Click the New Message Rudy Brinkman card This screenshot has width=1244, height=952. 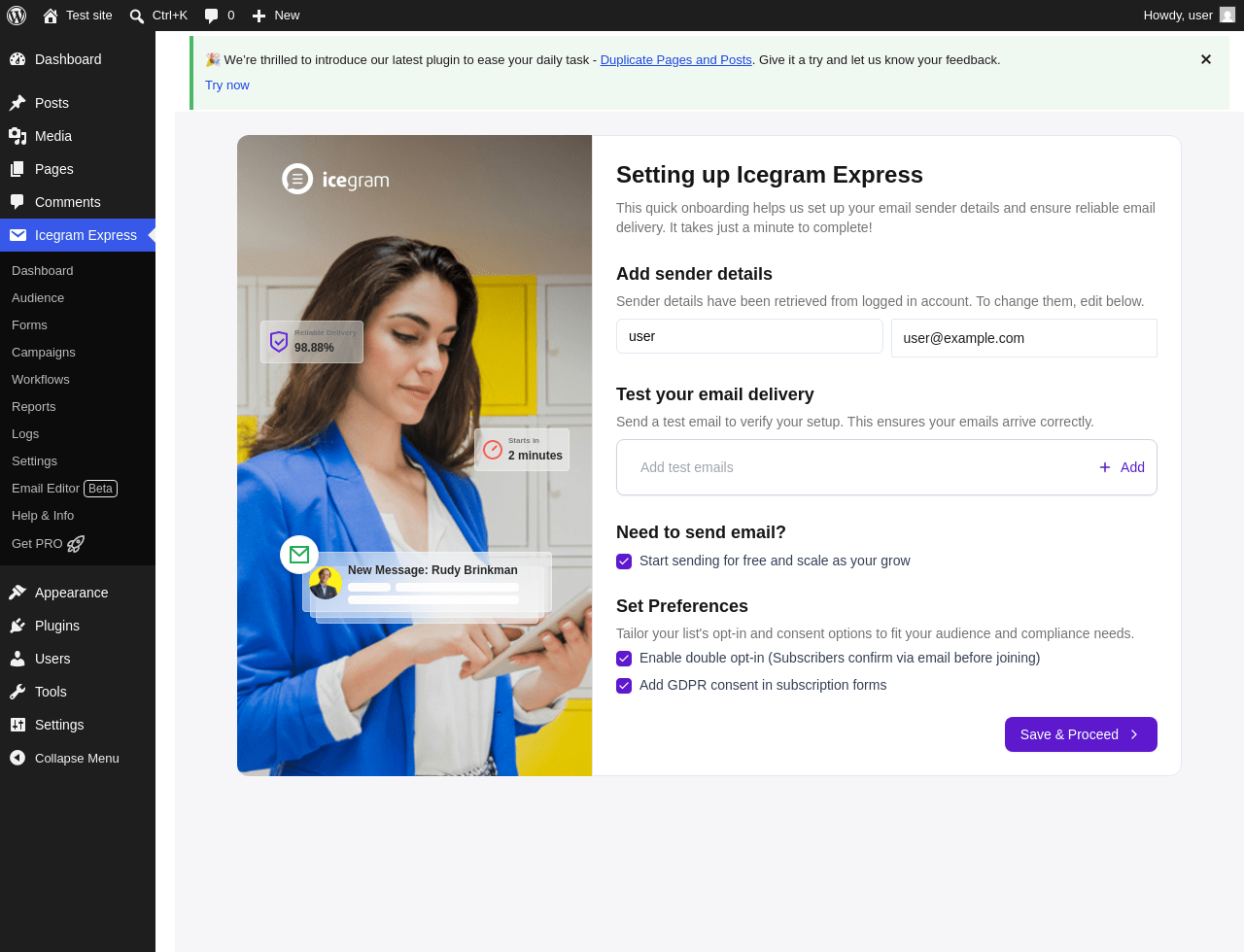[x=430, y=584]
